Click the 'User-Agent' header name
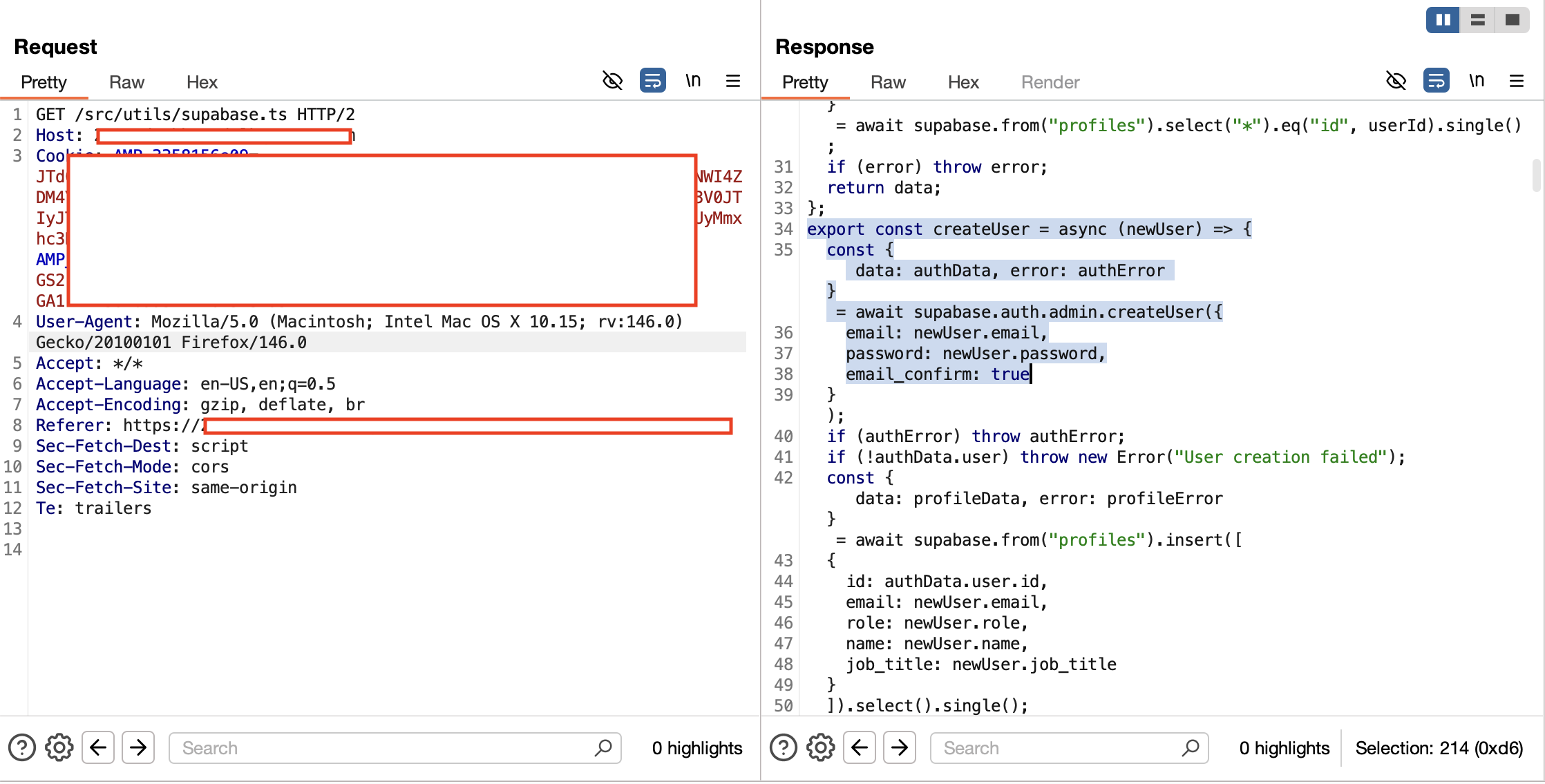This screenshot has height=784, width=1545. coord(84,322)
